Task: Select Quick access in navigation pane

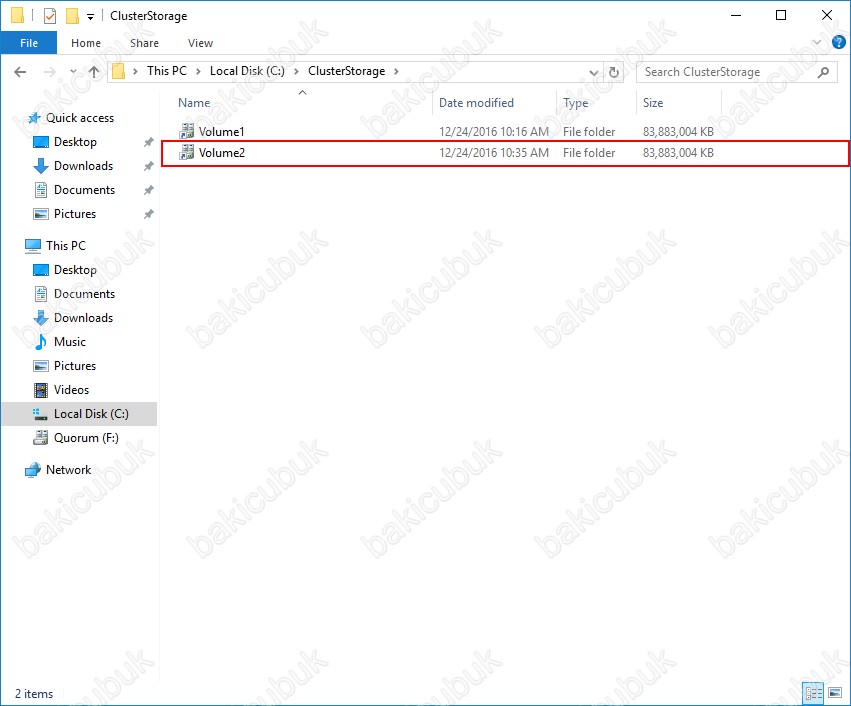Action: pyautogui.click(x=80, y=118)
